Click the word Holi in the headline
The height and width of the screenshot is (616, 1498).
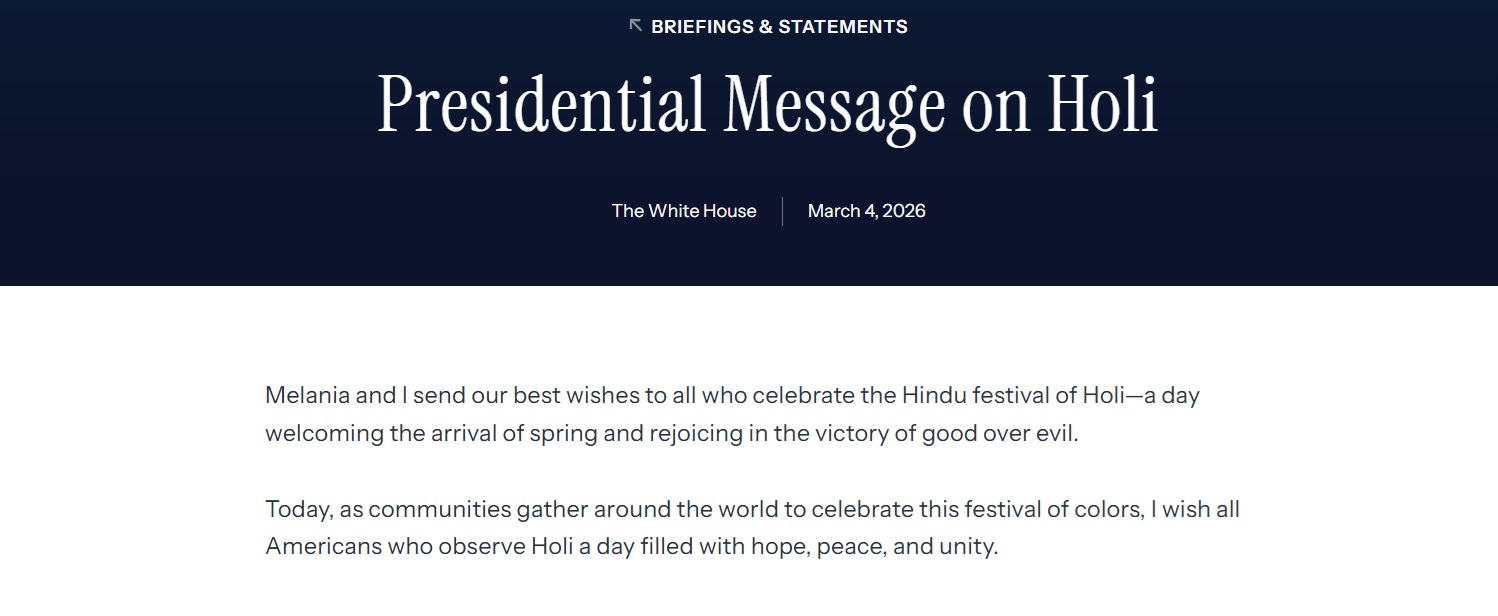[1102, 105]
